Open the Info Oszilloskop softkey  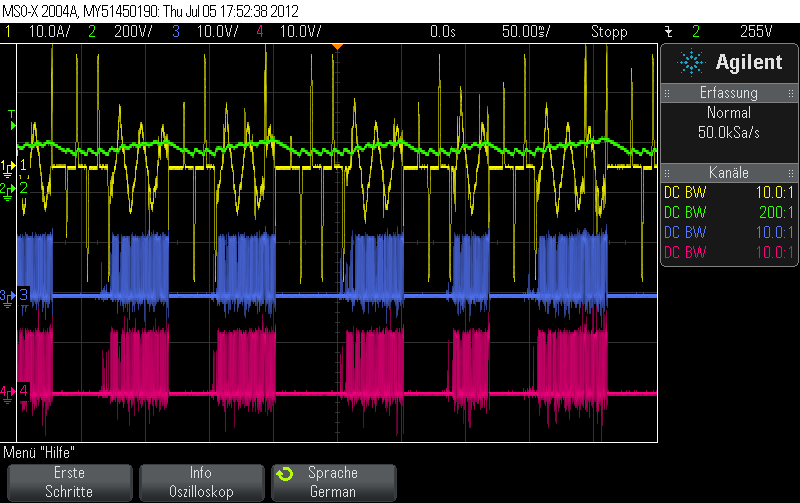[202, 483]
